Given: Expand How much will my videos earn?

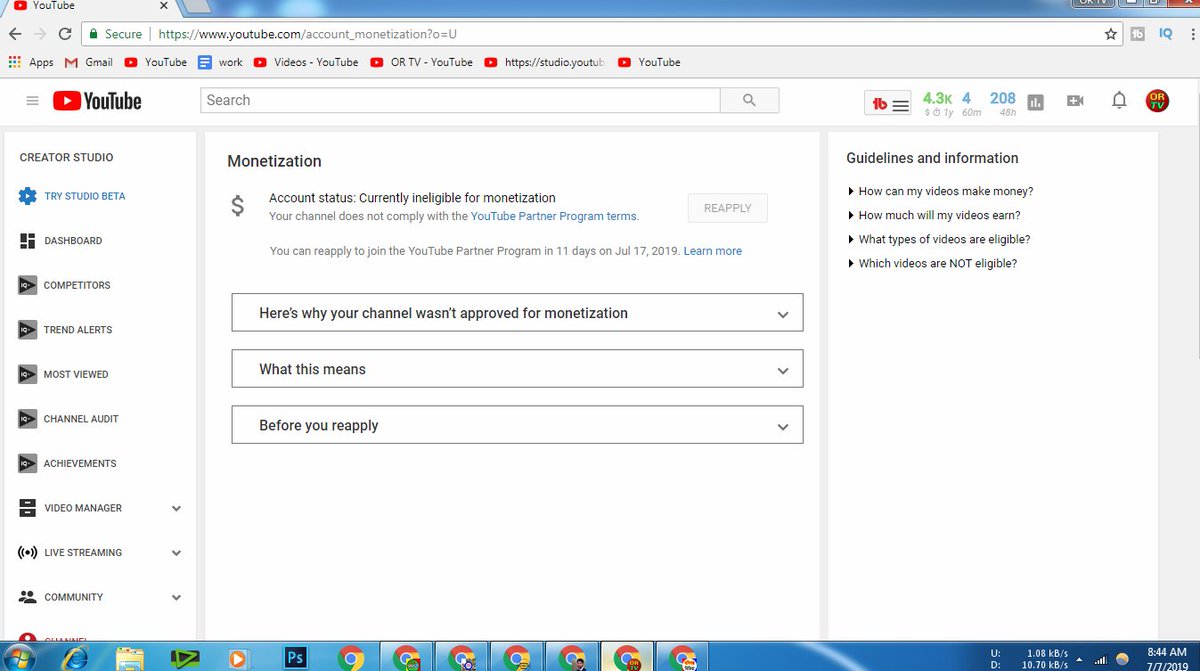Looking at the screenshot, I should point(934,215).
